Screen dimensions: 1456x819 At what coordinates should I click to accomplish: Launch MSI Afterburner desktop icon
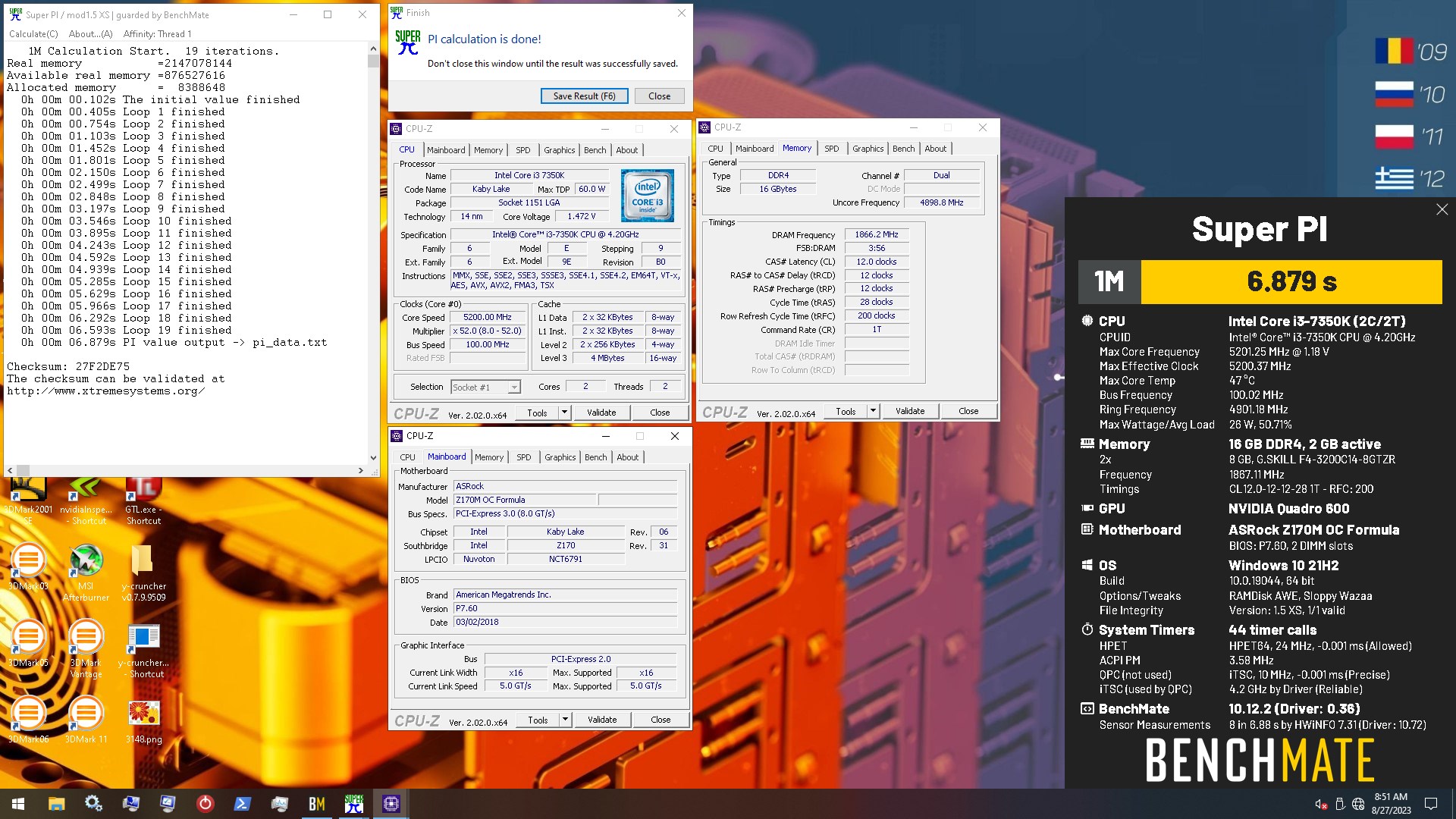86,573
